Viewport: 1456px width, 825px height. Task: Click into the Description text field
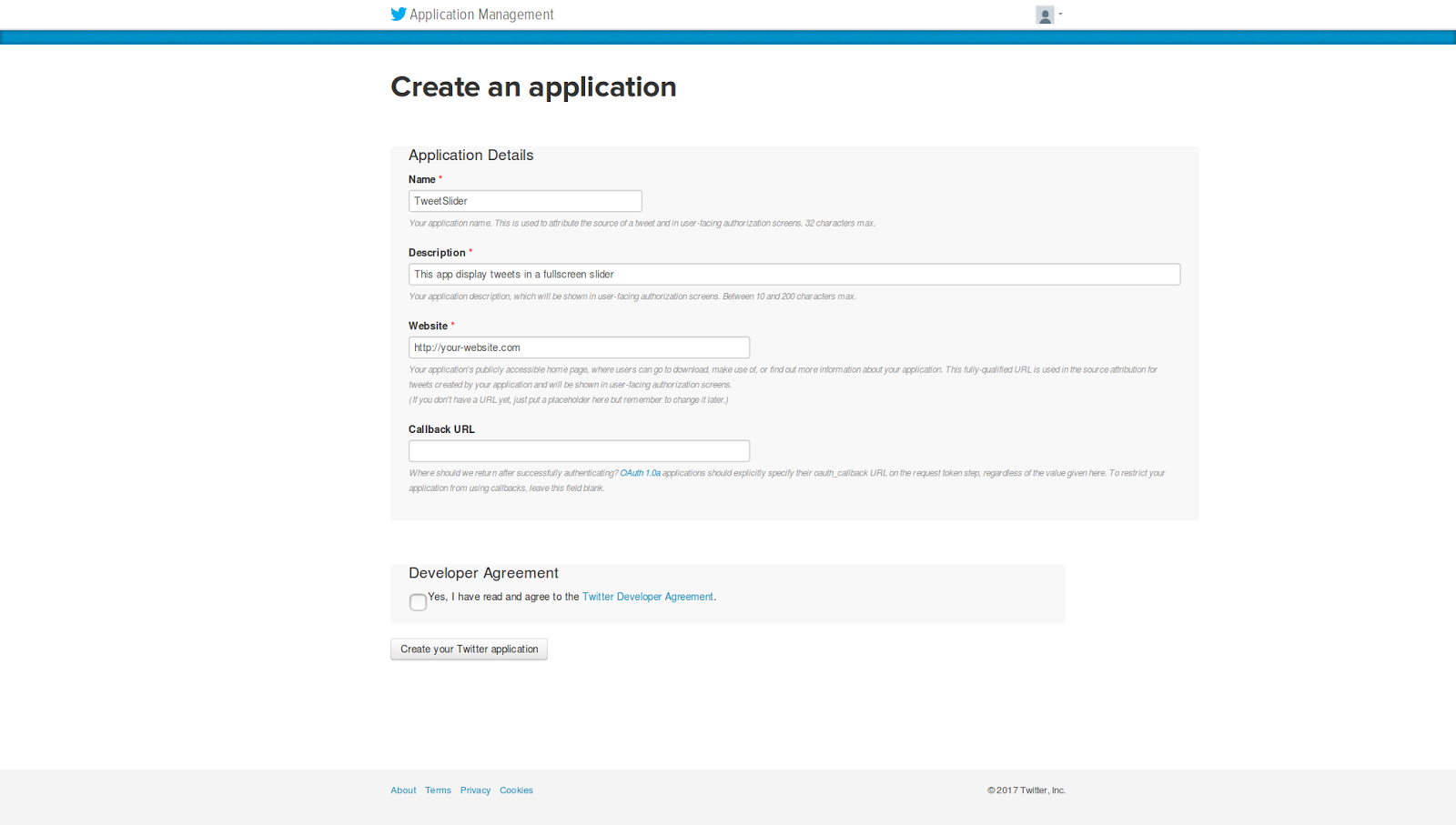(x=794, y=275)
